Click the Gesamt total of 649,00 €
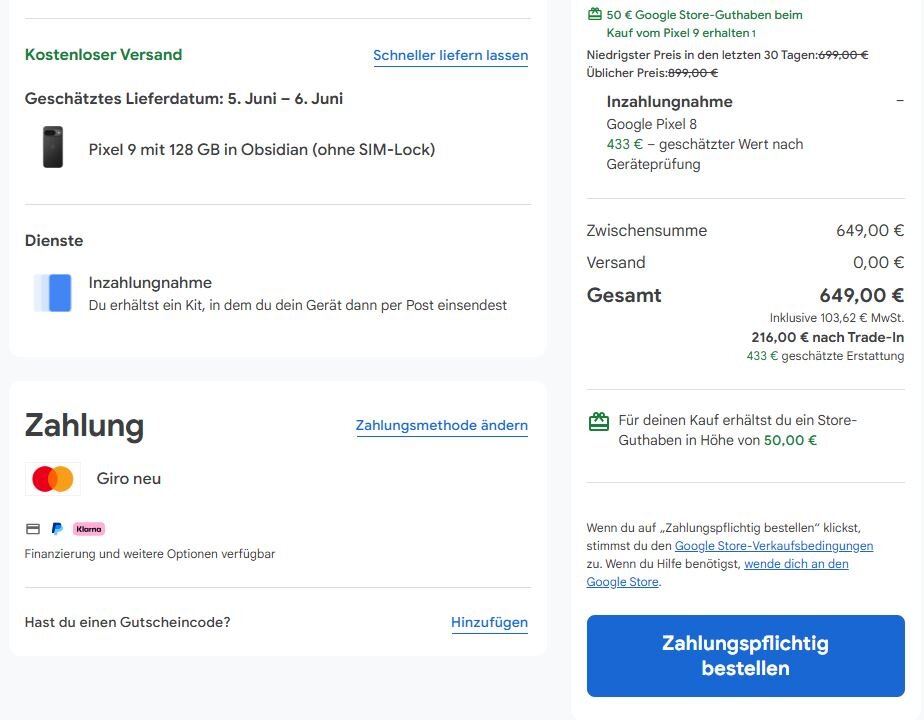 861,295
